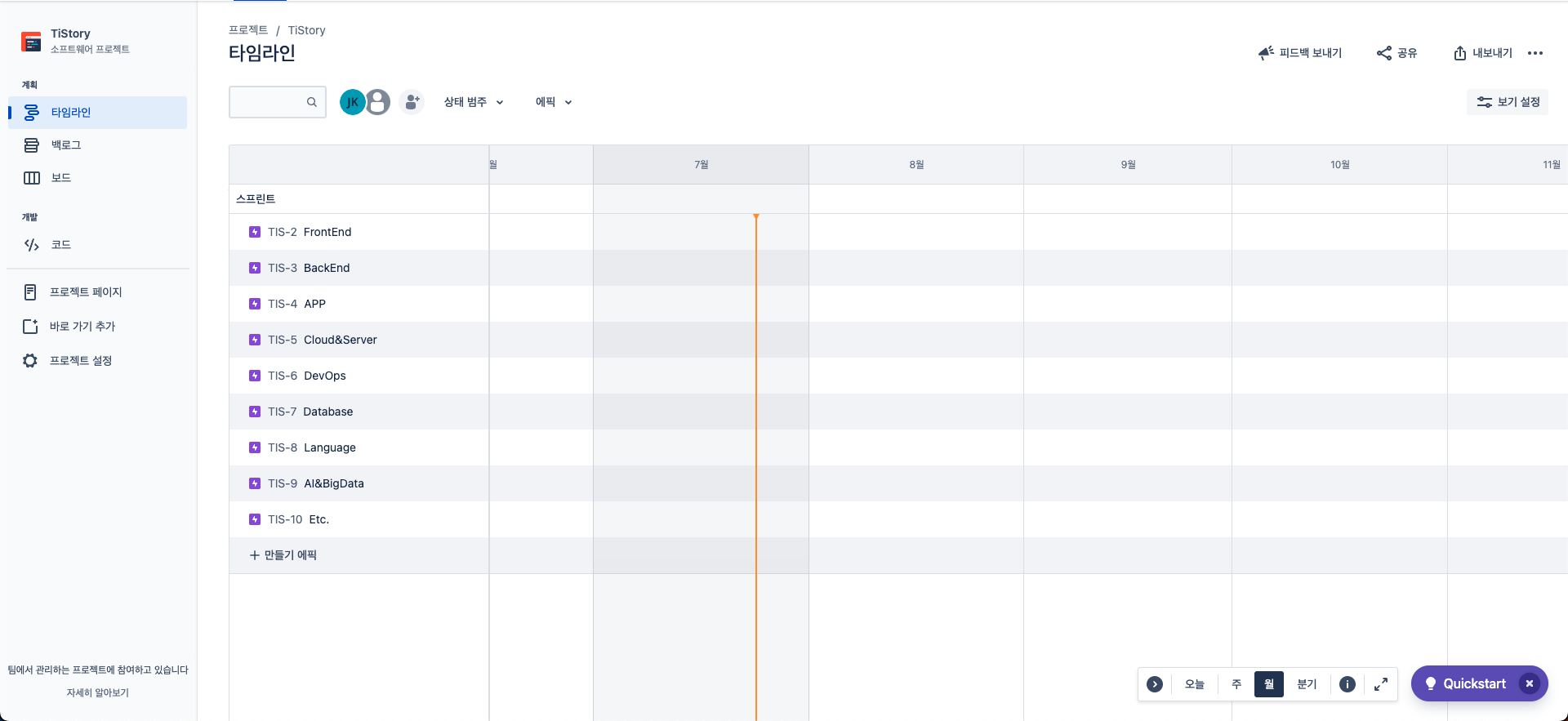1568x721 pixels.
Task: Switch timeline to 월 month view
Action: click(x=1269, y=684)
